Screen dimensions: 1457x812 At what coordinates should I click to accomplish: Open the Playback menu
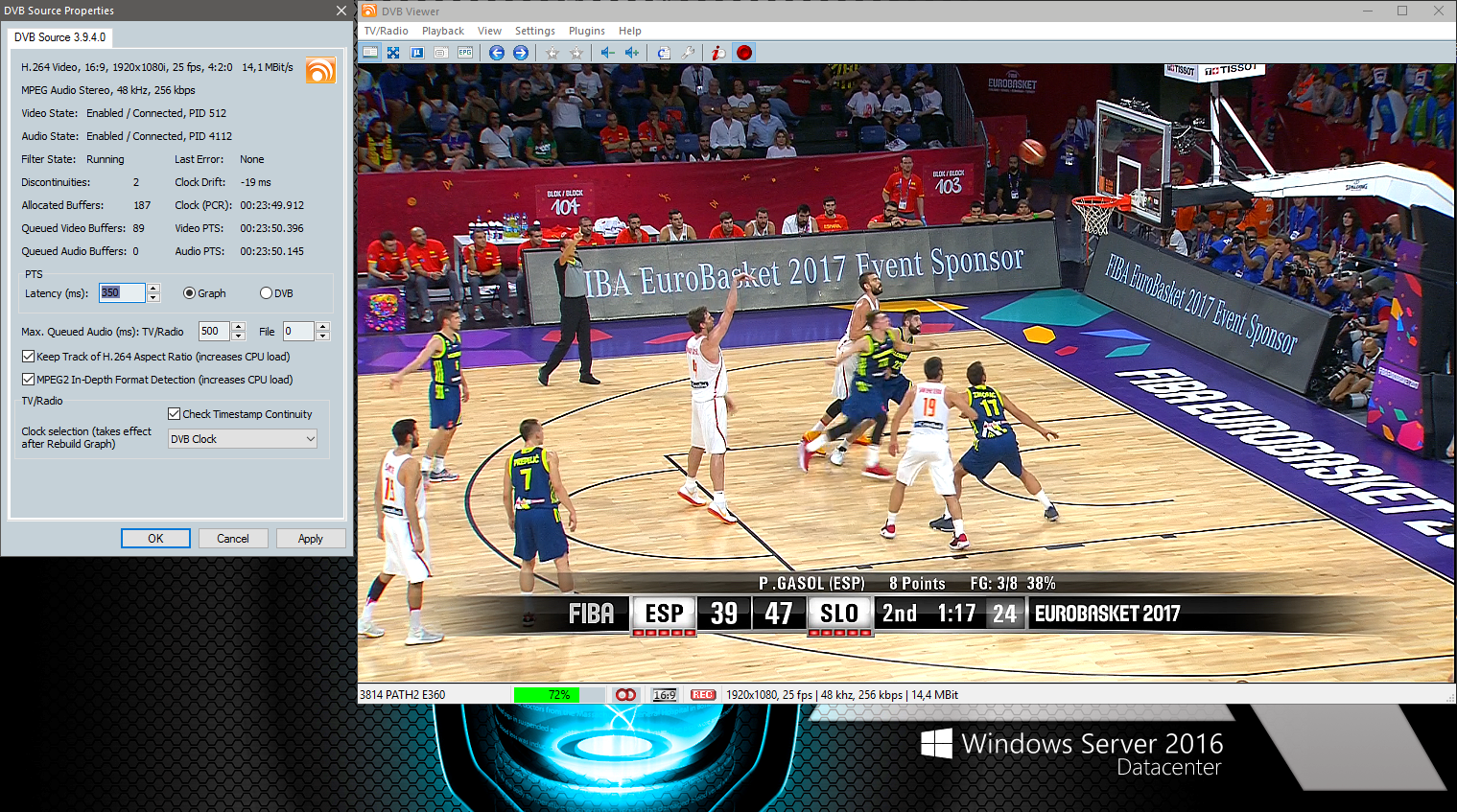(x=443, y=31)
